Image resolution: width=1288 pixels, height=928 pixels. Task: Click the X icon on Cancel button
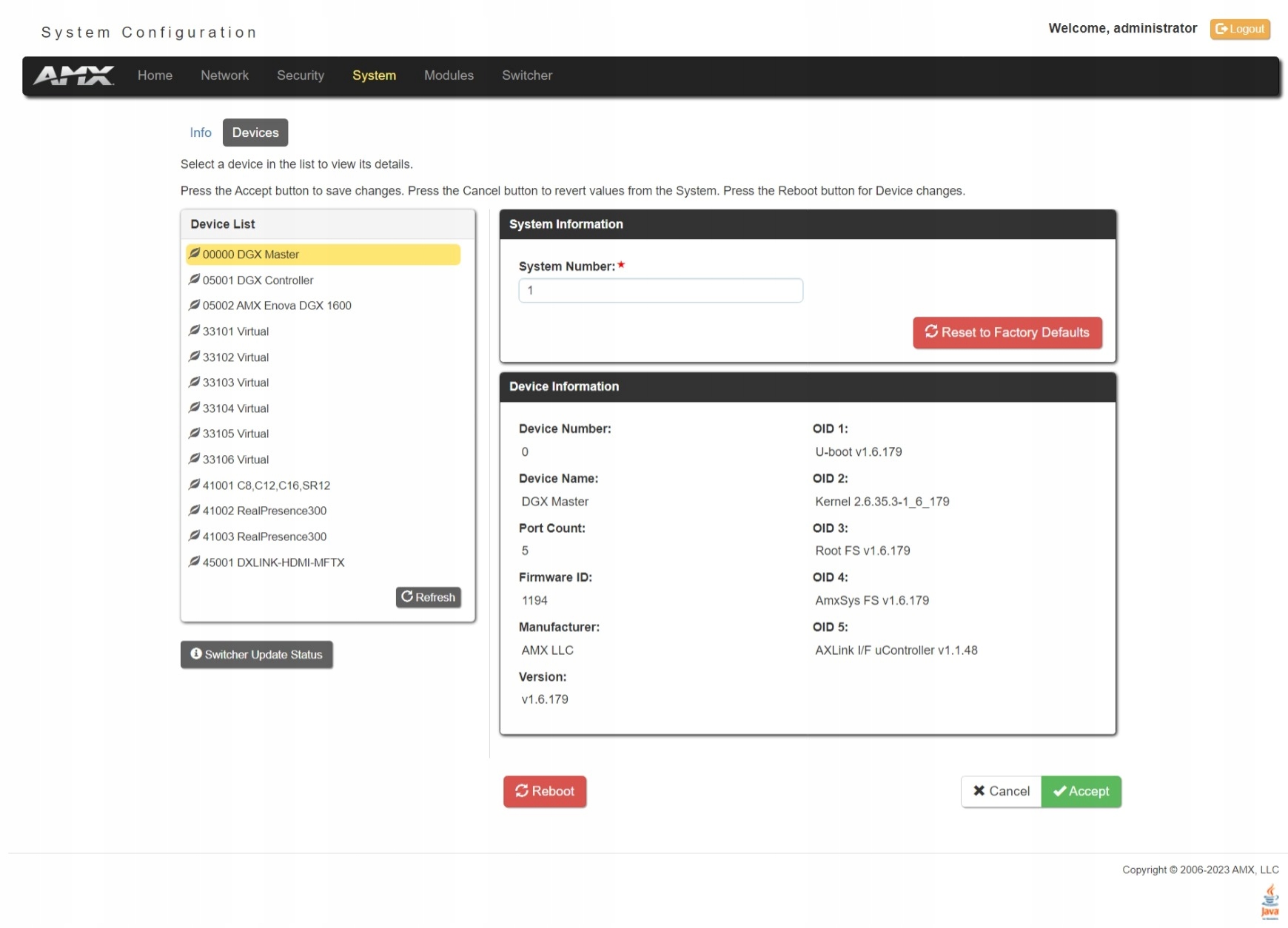tap(979, 790)
